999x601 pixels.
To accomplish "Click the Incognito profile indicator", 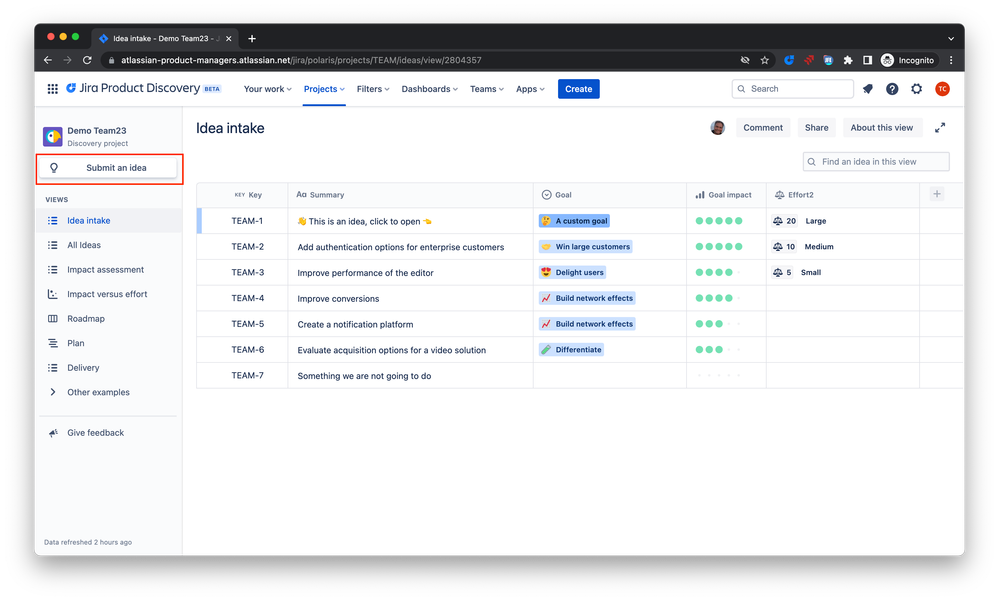I will pos(908,60).
